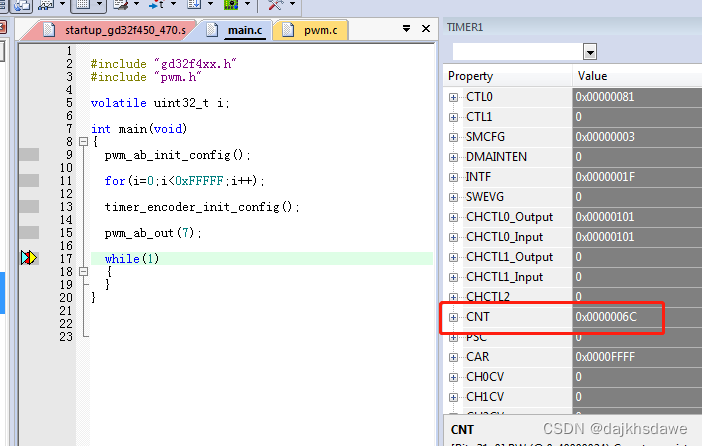702x446 pixels.
Task: Open dropdown arrow beside the toolbox icon
Action: [292, 4]
